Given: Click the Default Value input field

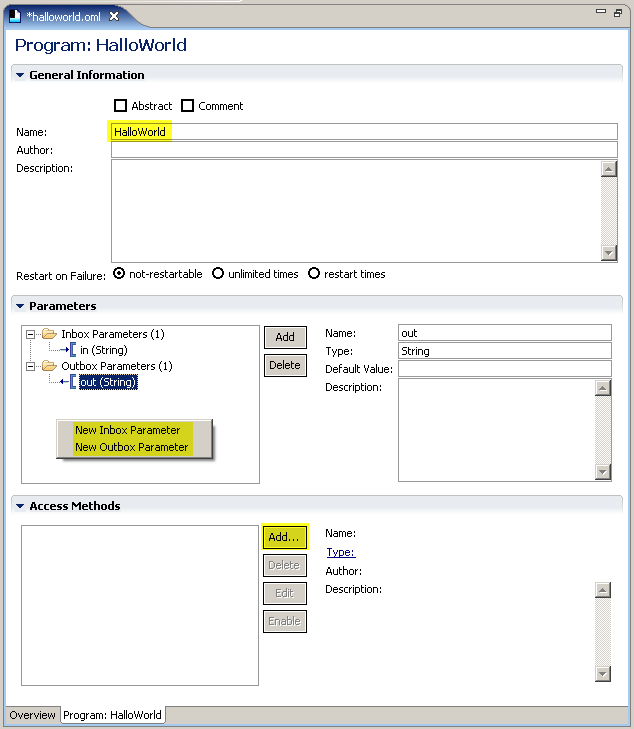Looking at the screenshot, I should coord(505,369).
